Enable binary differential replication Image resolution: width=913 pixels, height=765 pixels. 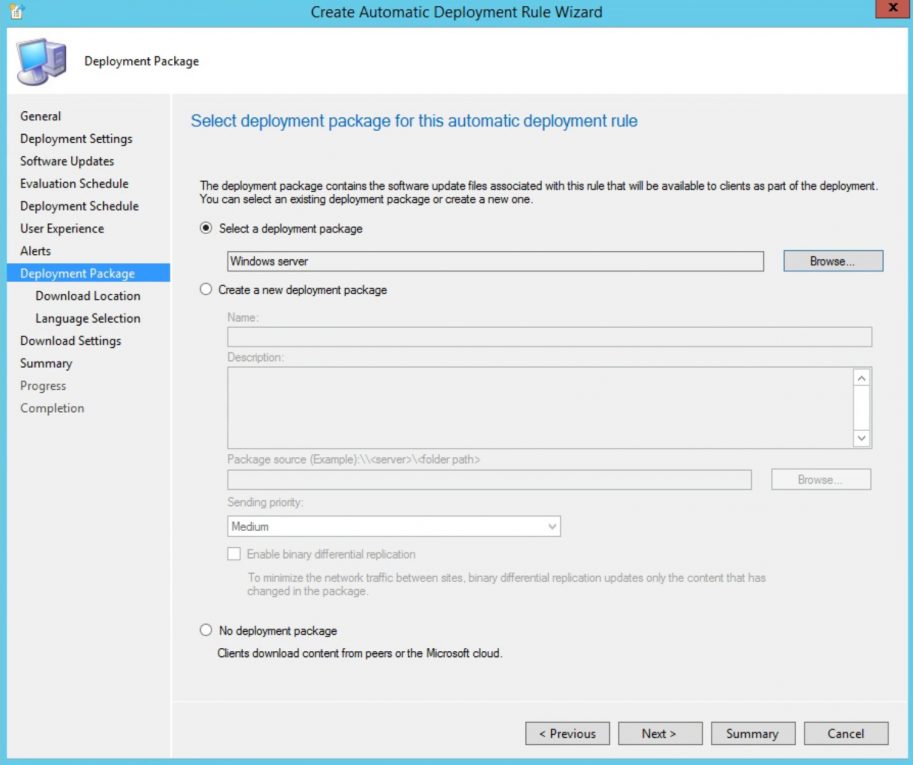[233, 553]
